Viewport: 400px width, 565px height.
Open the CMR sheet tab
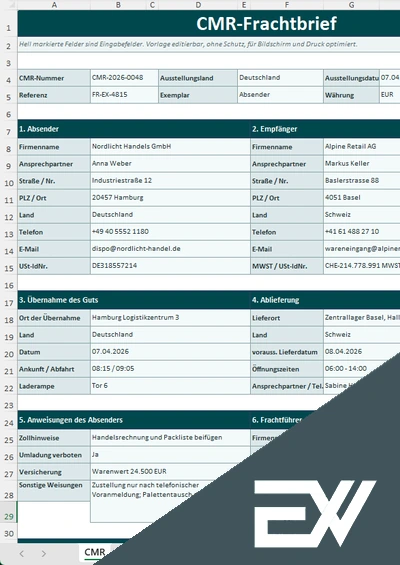pos(95,552)
